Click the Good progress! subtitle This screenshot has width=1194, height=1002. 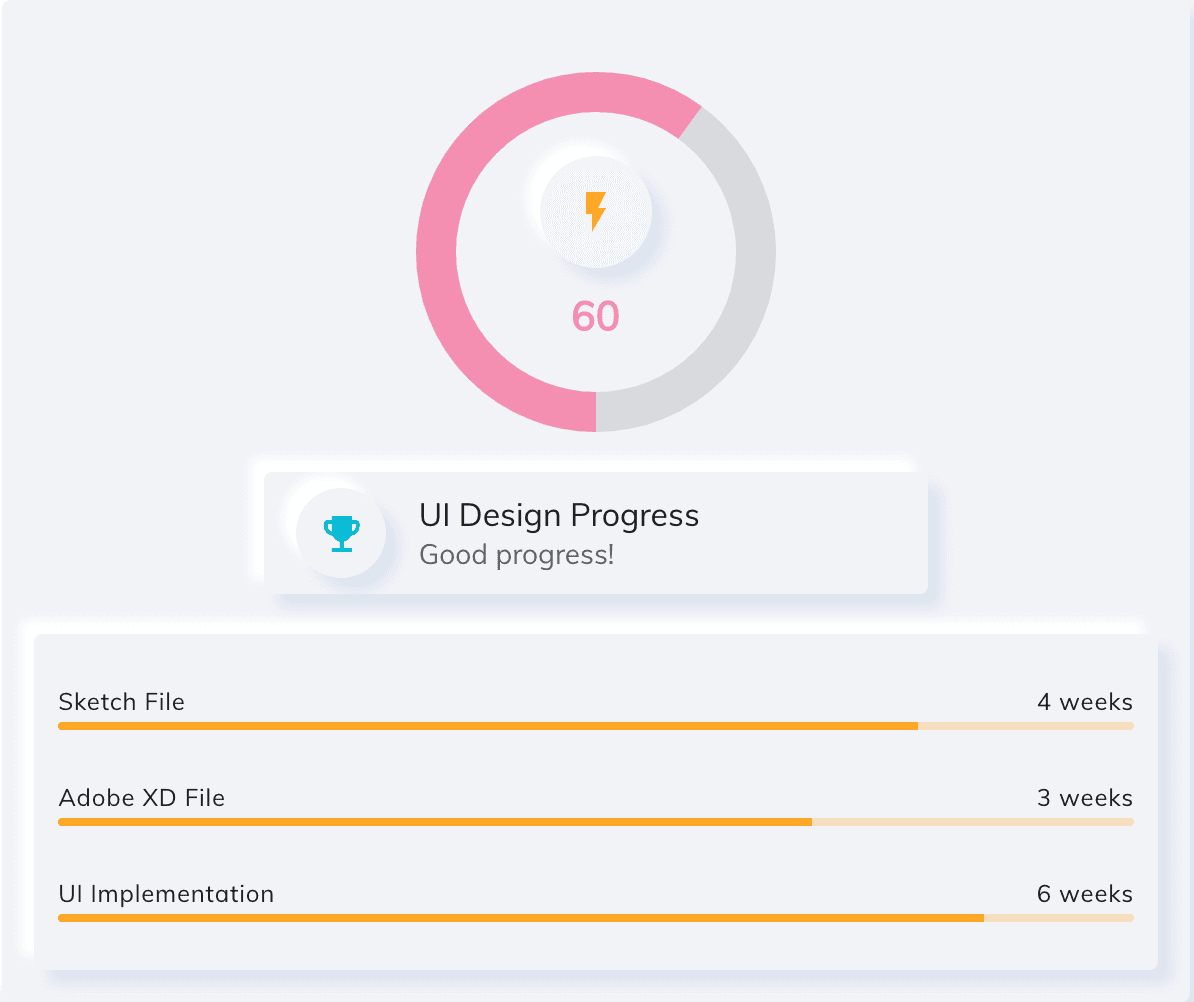(516, 554)
